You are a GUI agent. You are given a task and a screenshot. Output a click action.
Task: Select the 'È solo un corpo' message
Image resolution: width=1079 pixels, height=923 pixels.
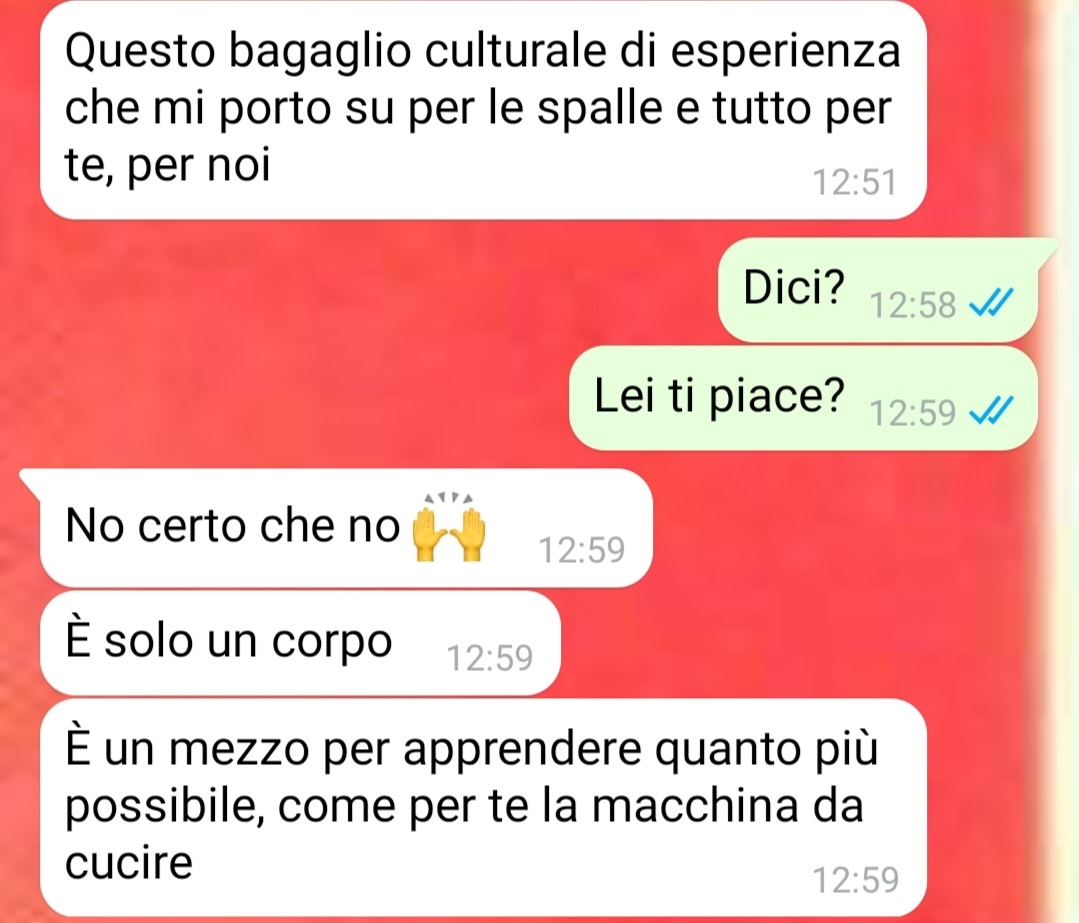pyautogui.click(x=300, y=643)
